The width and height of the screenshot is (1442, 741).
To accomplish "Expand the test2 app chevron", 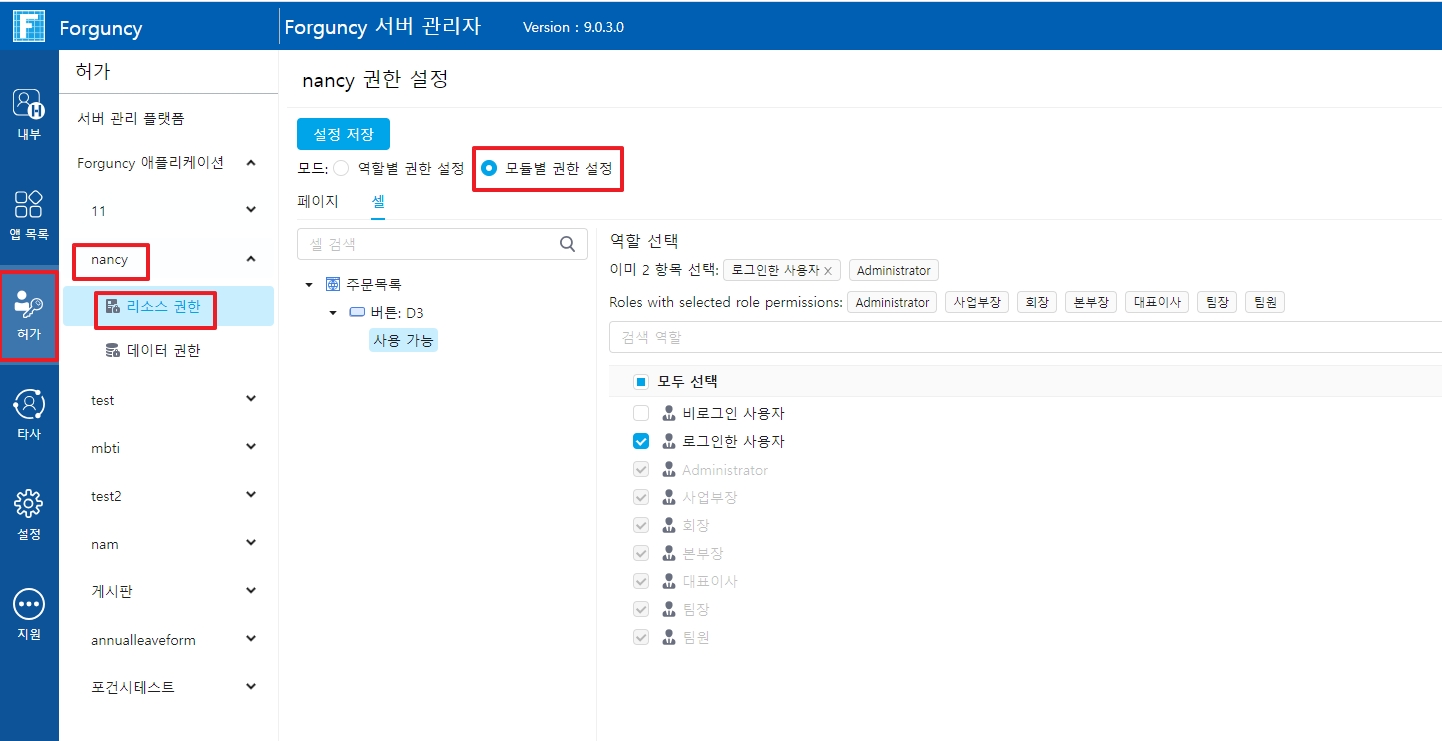I will coord(251,495).
